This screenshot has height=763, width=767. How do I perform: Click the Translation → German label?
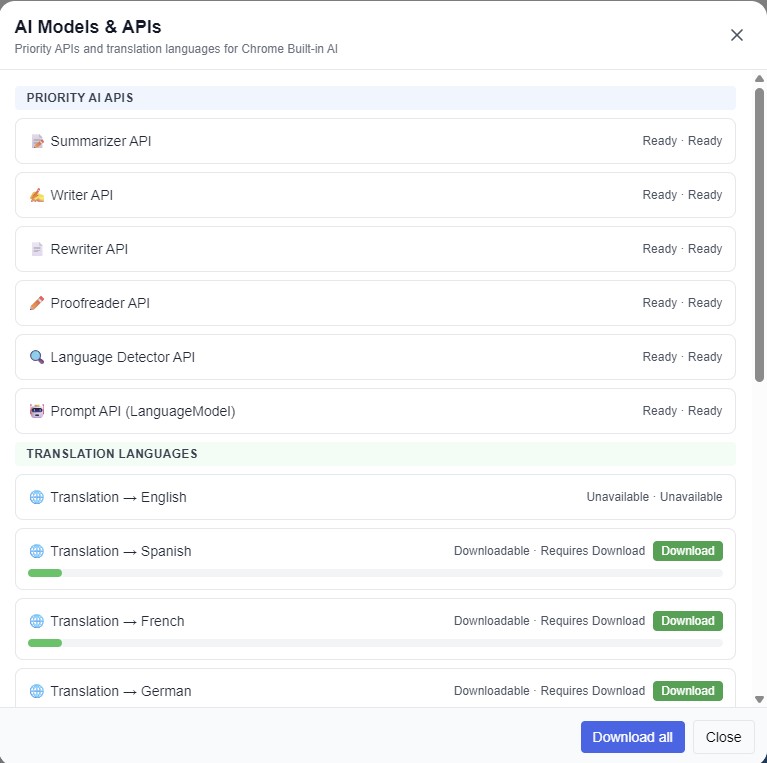[121, 691]
